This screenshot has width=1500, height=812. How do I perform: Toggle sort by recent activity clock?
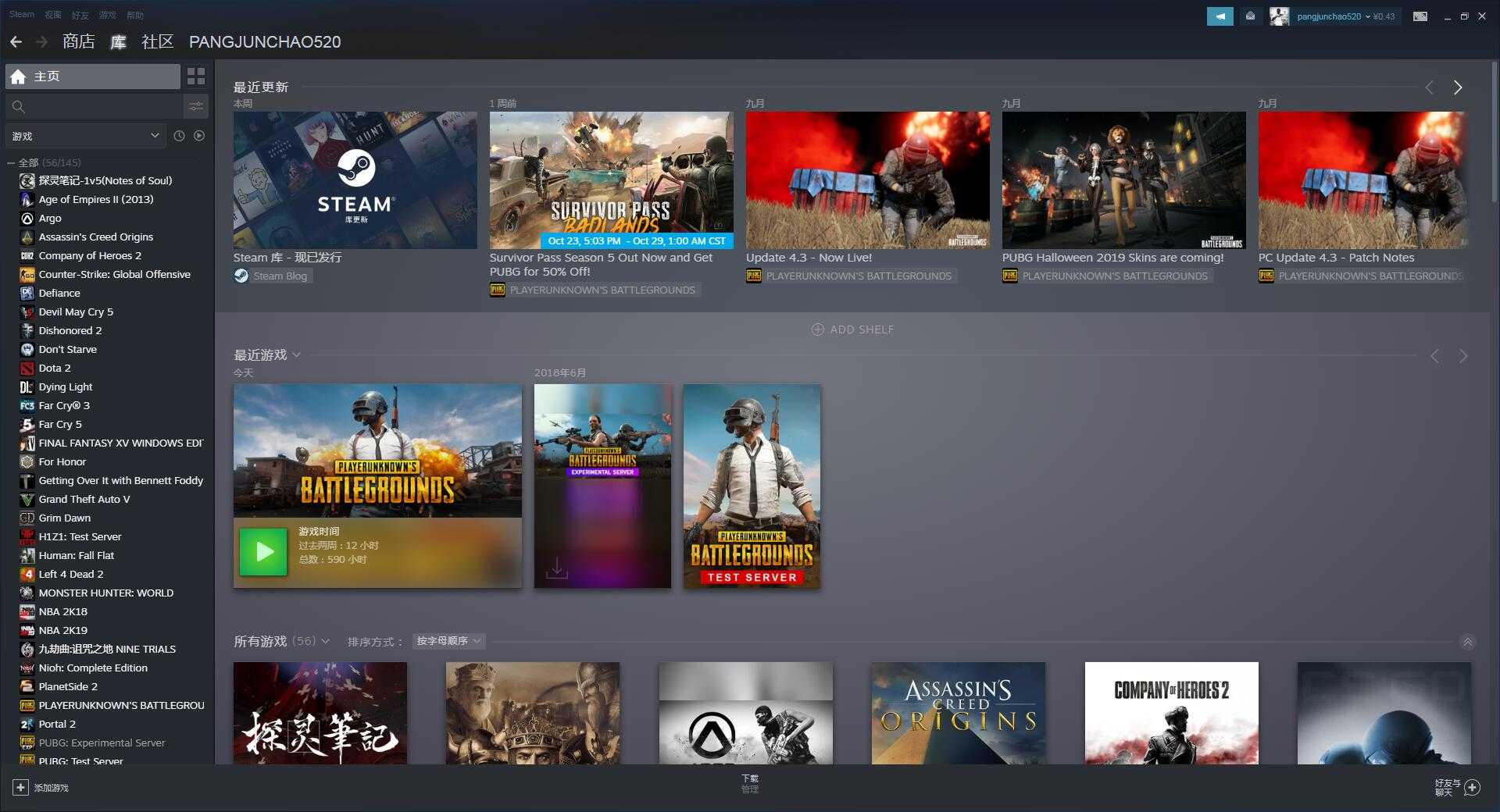tap(179, 136)
